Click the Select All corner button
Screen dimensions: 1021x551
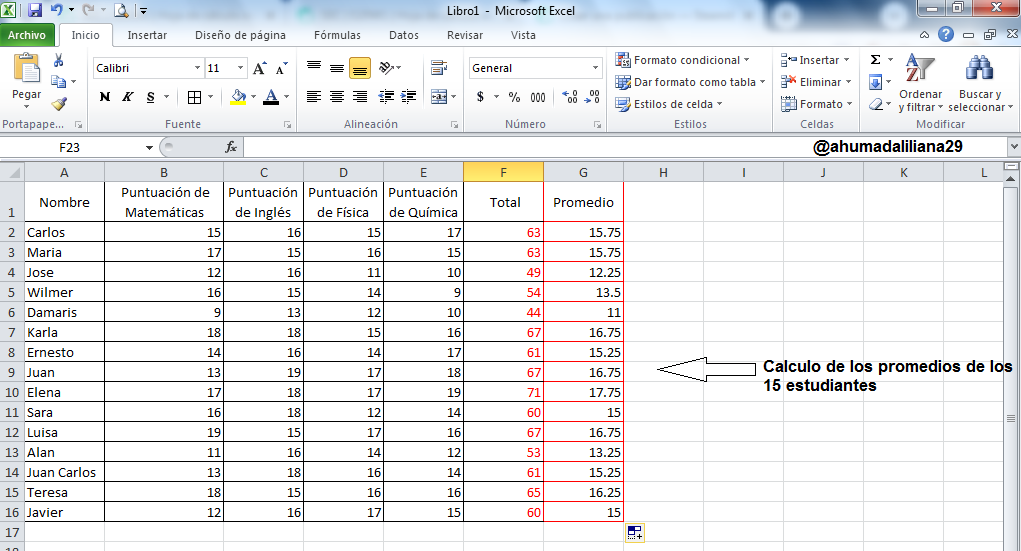click(12, 173)
